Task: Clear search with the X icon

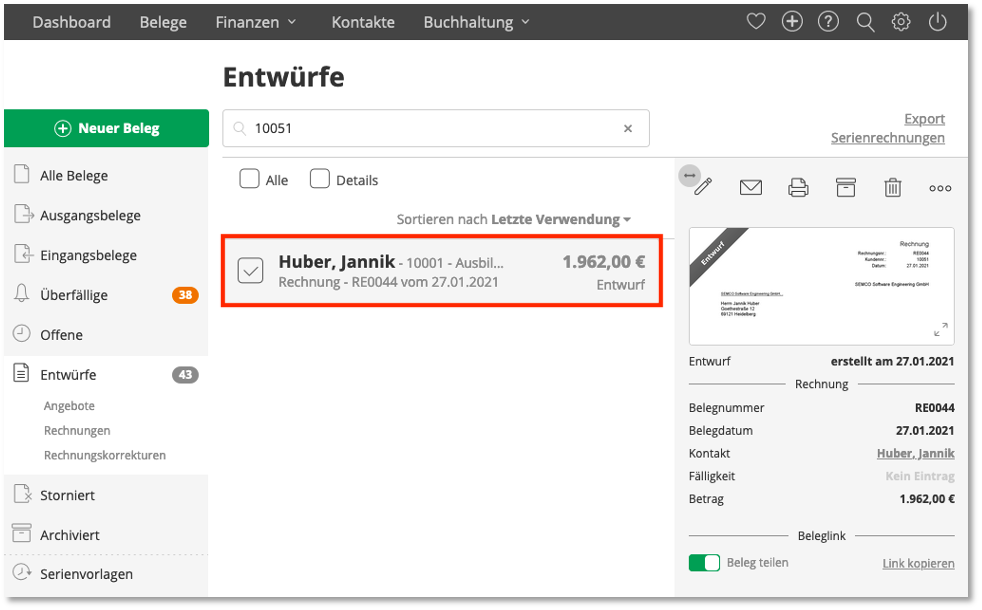Action: click(x=628, y=128)
